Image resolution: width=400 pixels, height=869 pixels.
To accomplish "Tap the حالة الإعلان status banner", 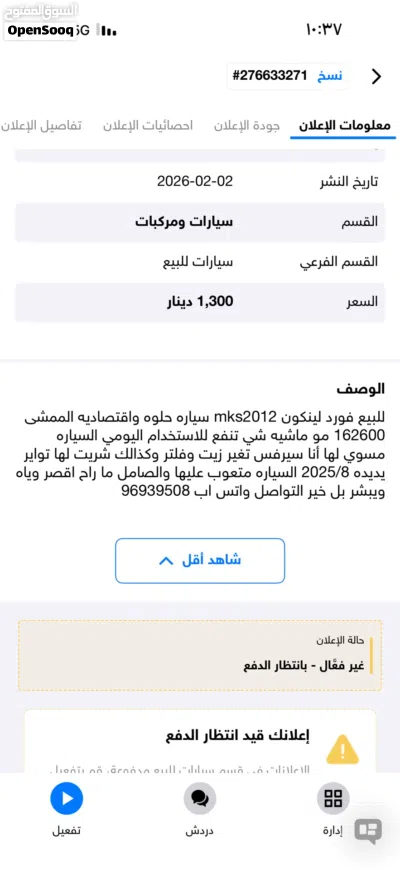I will [200, 656].
